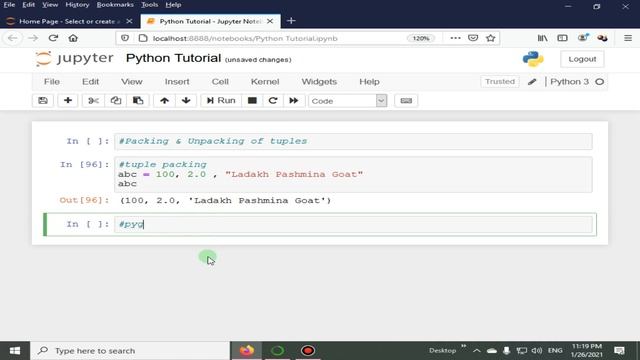This screenshot has height=360, width=640.
Task: Open the Cell menu
Action: pos(220,82)
